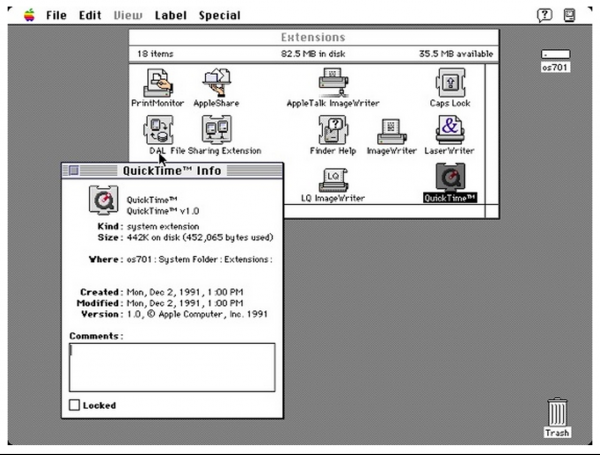Open the Special menu
The image size is (600, 455).
219,15
